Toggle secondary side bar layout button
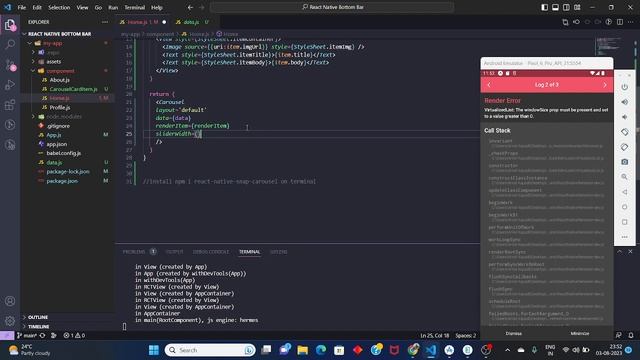This screenshot has width=640, height=360. pos(566,7)
